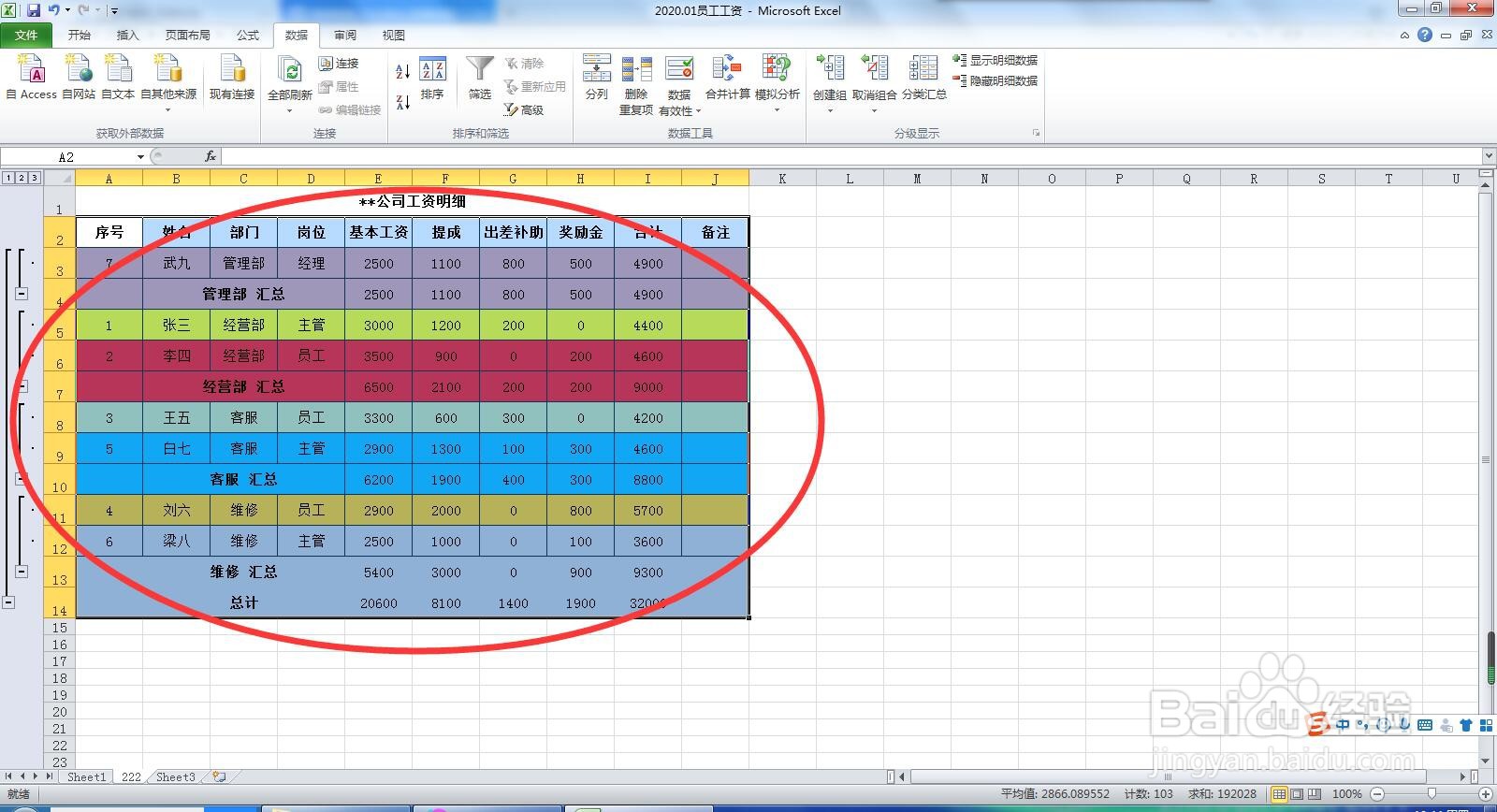Sort descending Z to A
Viewport: 1497px width, 812px height.
[402, 102]
